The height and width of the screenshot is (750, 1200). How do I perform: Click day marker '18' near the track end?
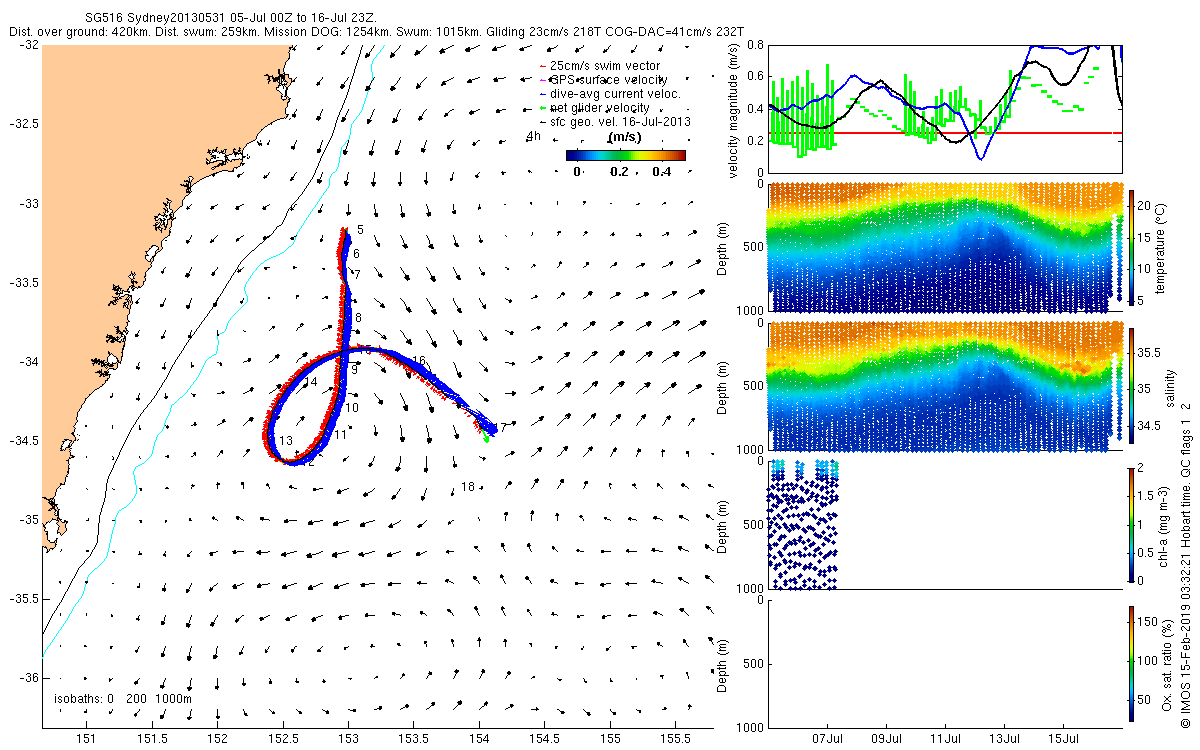[x=467, y=487]
